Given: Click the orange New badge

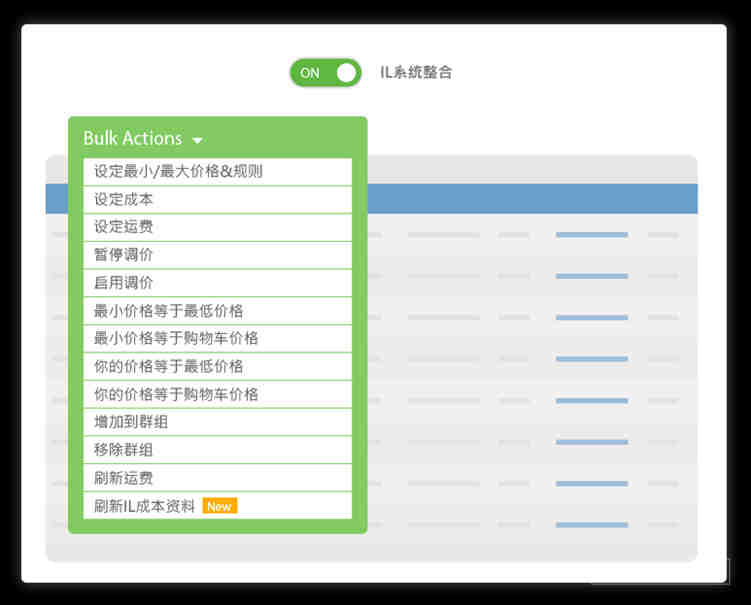Looking at the screenshot, I should (220, 506).
